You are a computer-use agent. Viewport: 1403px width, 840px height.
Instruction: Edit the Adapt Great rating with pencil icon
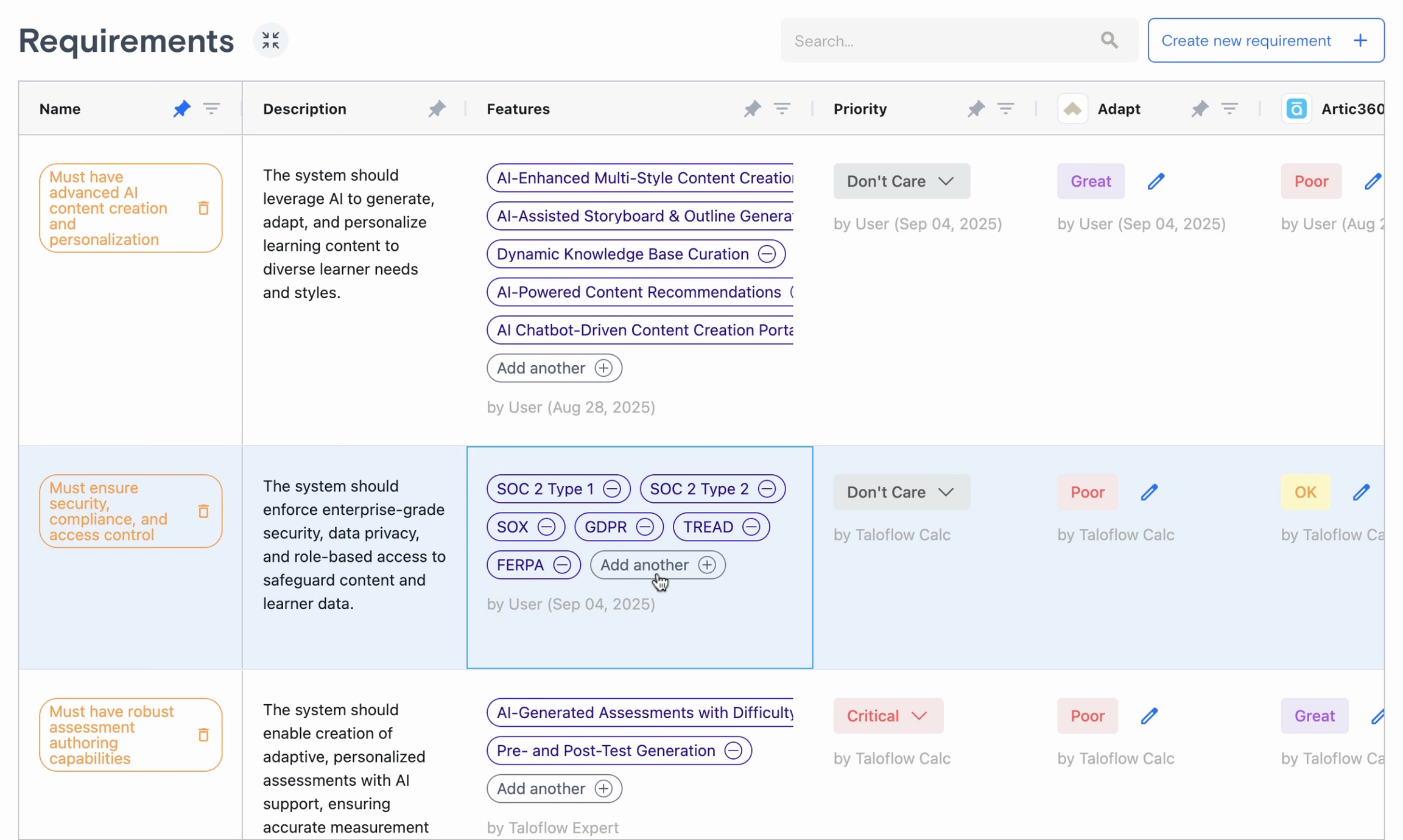(1155, 181)
